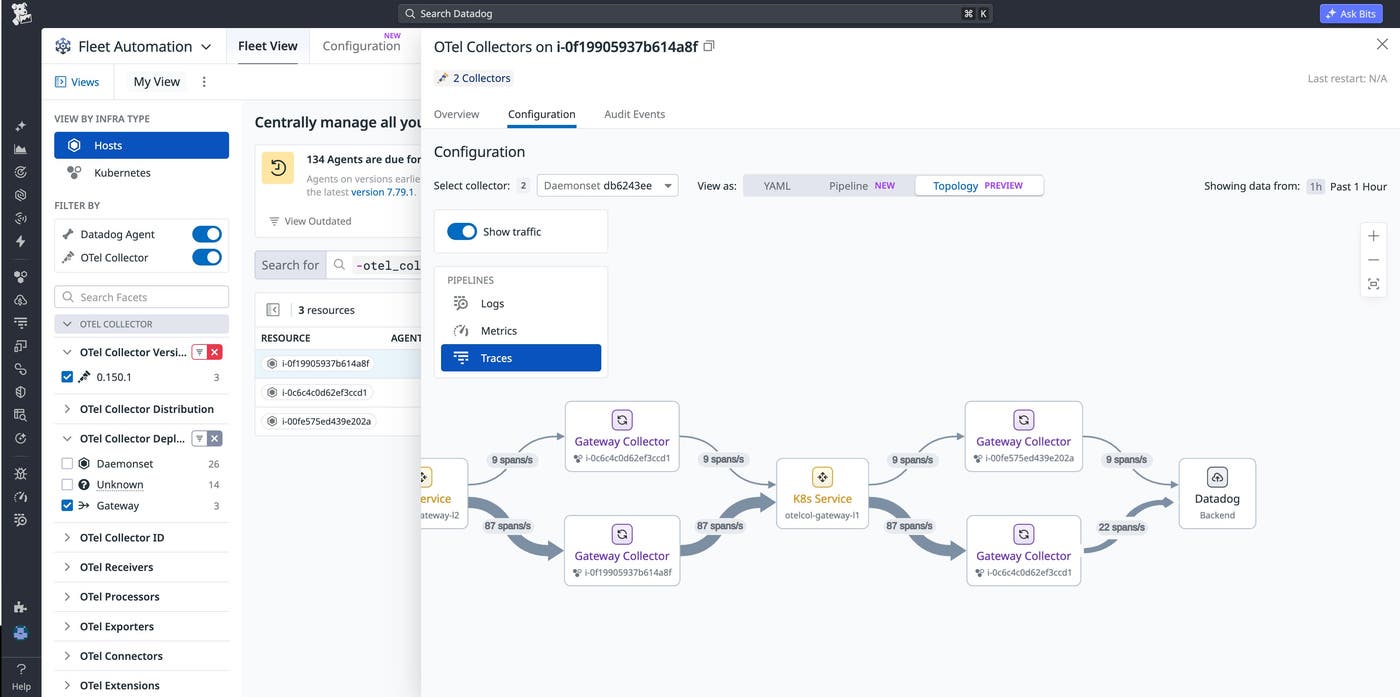Viewport: 1400px width, 697px height.
Task: Check the Unknown deployment checkbox
Action: coord(67,485)
